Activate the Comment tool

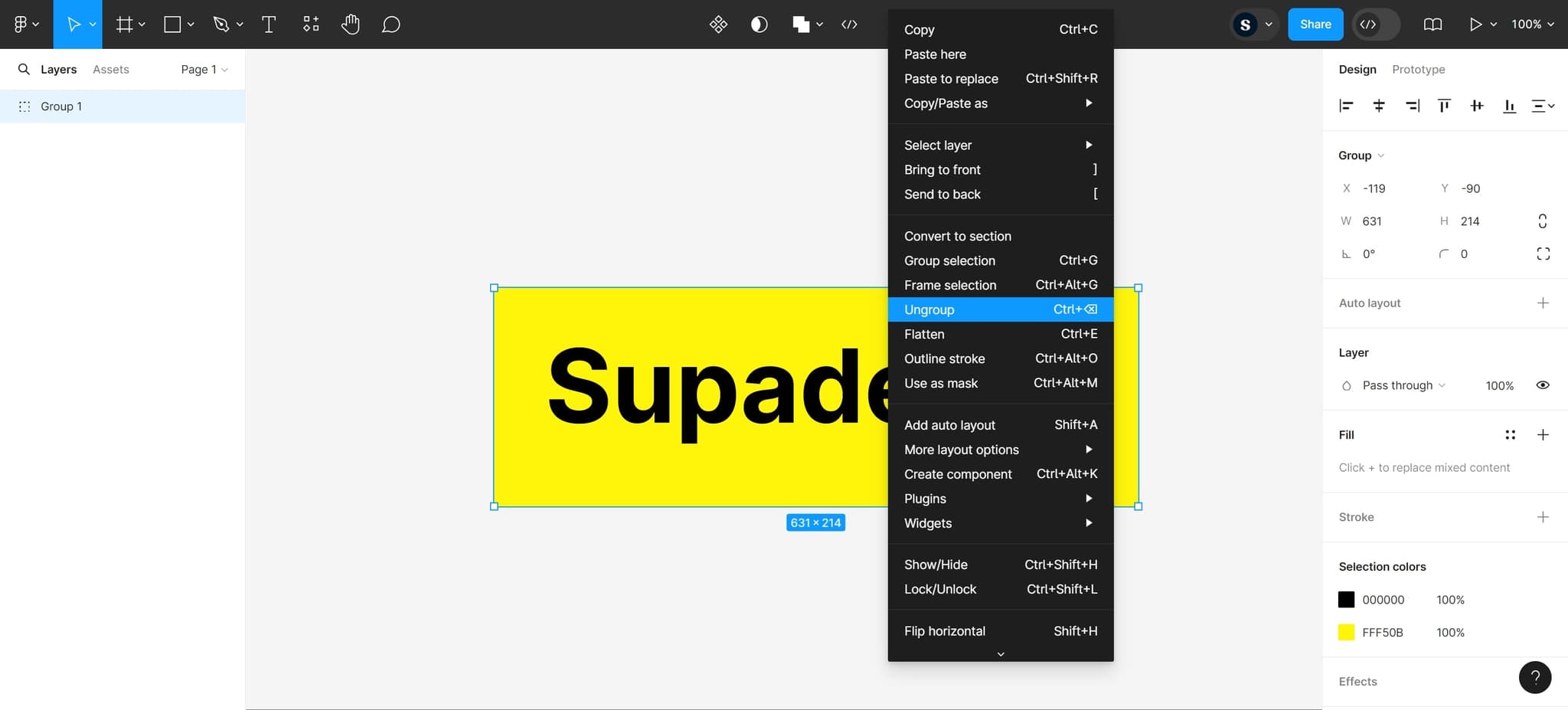[390, 25]
